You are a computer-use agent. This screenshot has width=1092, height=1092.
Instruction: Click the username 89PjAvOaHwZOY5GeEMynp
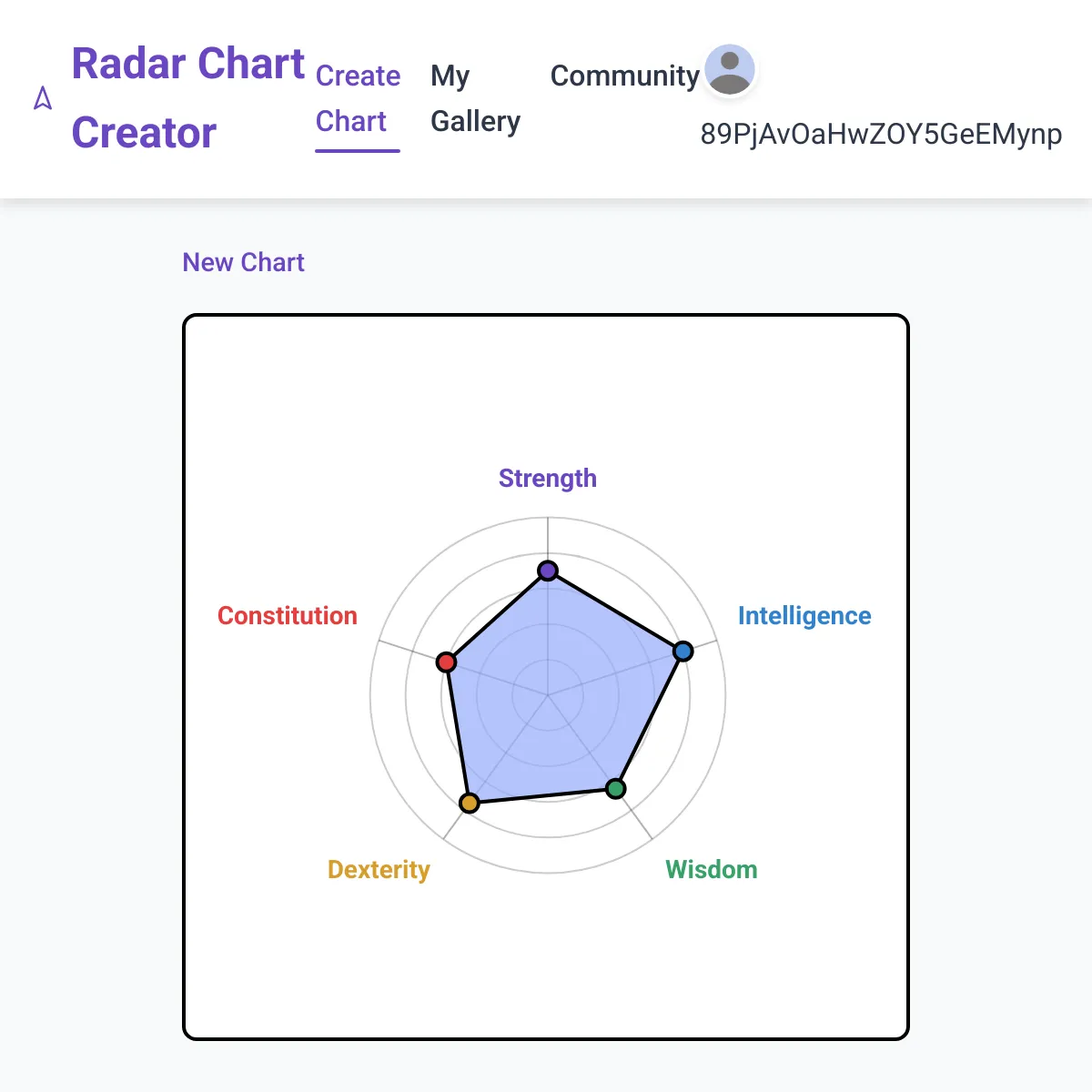pos(881,134)
